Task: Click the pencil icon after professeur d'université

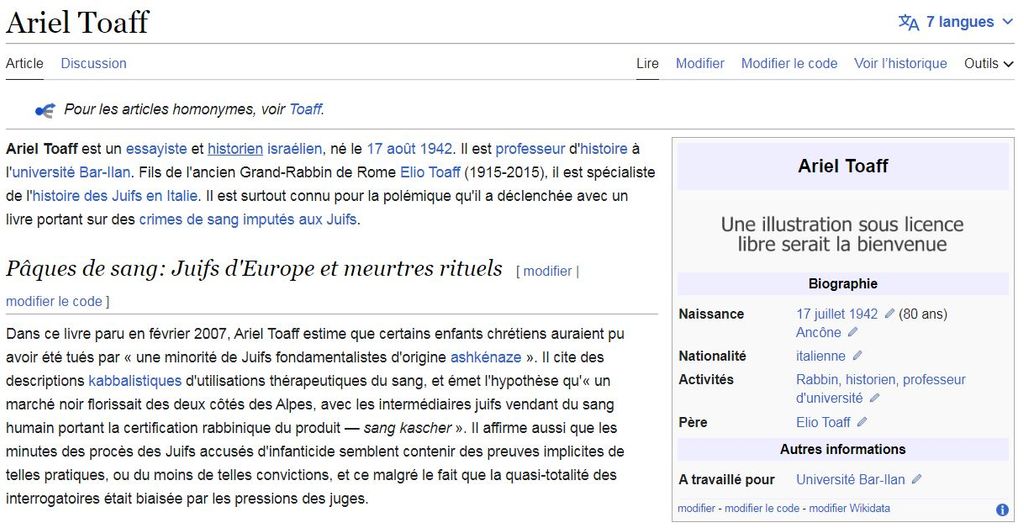Action: point(874,399)
